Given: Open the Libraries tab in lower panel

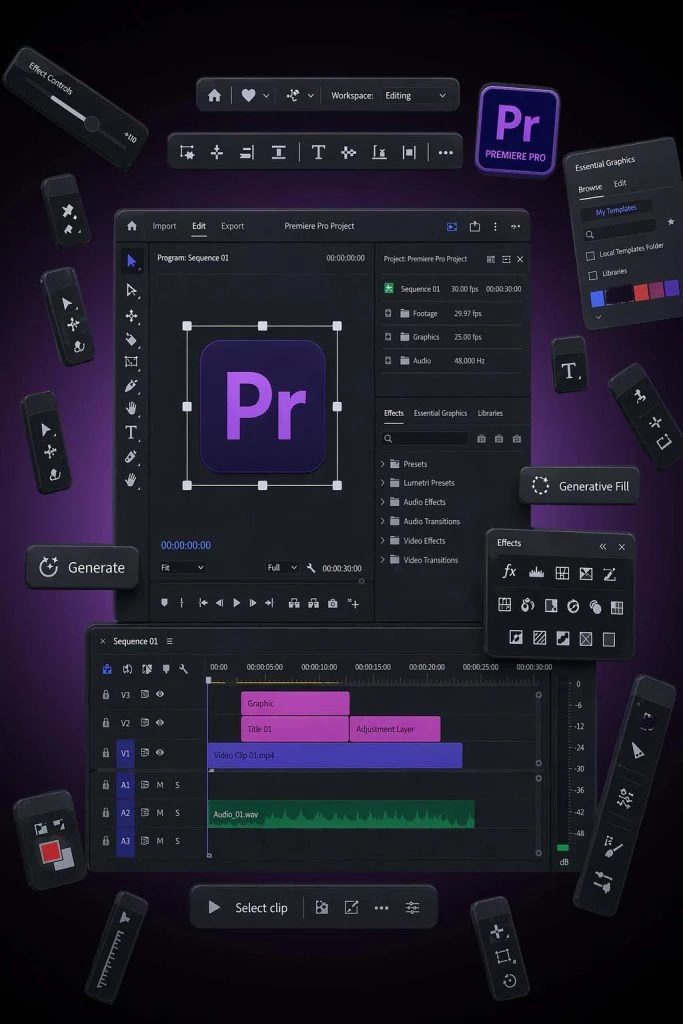Looking at the screenshot, I should [x=490, y=413].
